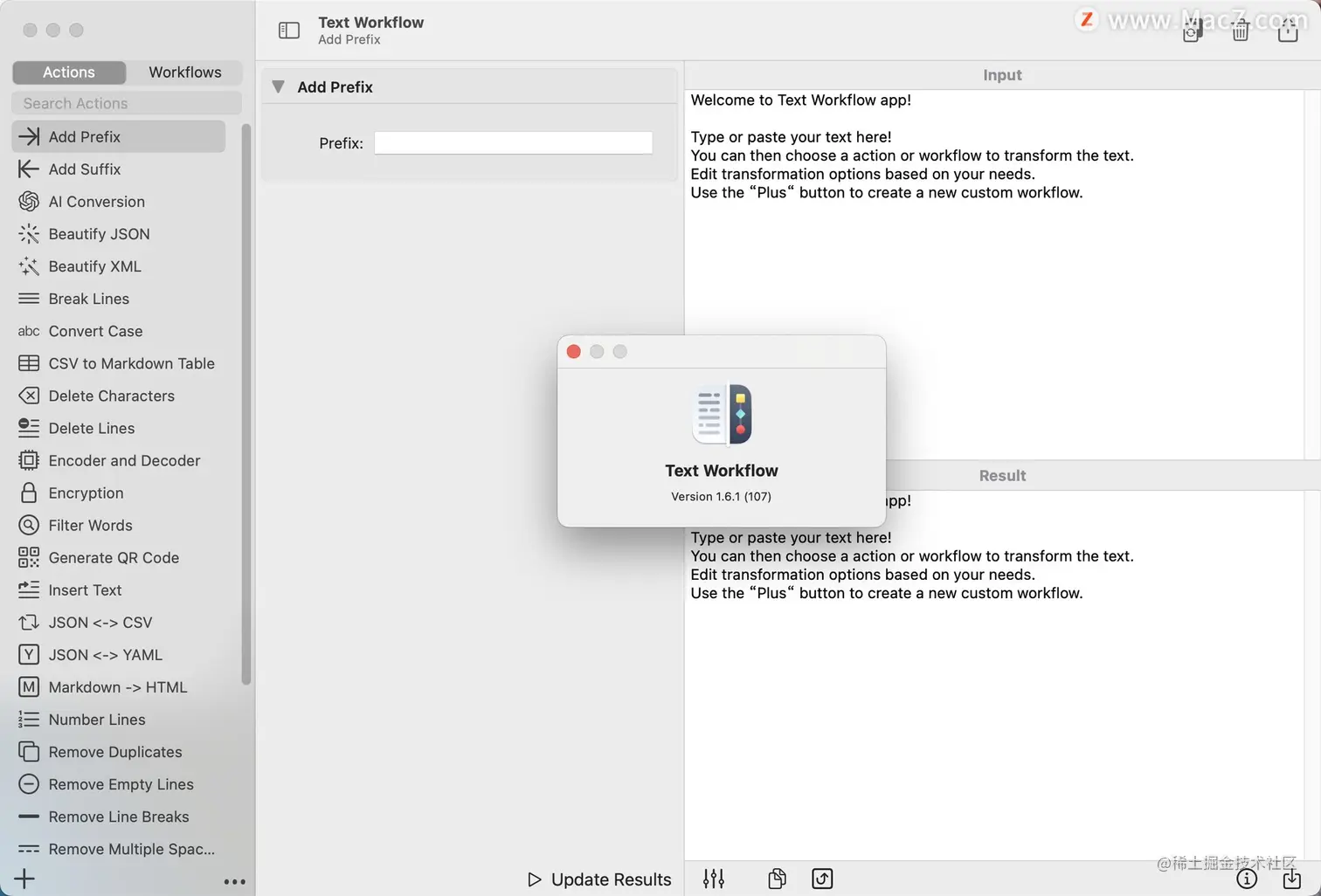Select the Generate QR Code icon
The width and height of the screenshot is (1321, 896).
click(29, 557)
